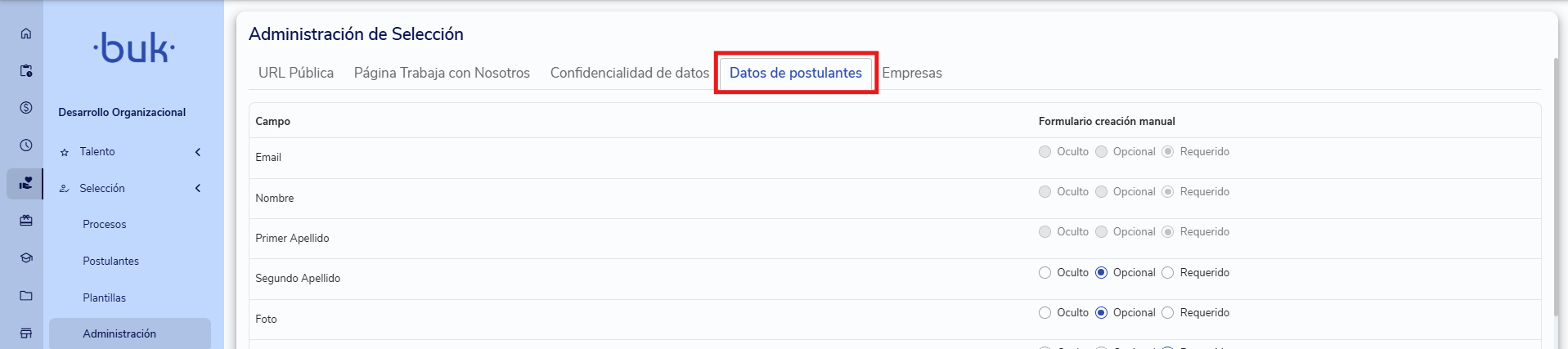Open the gift box benefits icon
Image resolution: width=1568 pixels, height=349 pixels.
(x=26, y=221)
